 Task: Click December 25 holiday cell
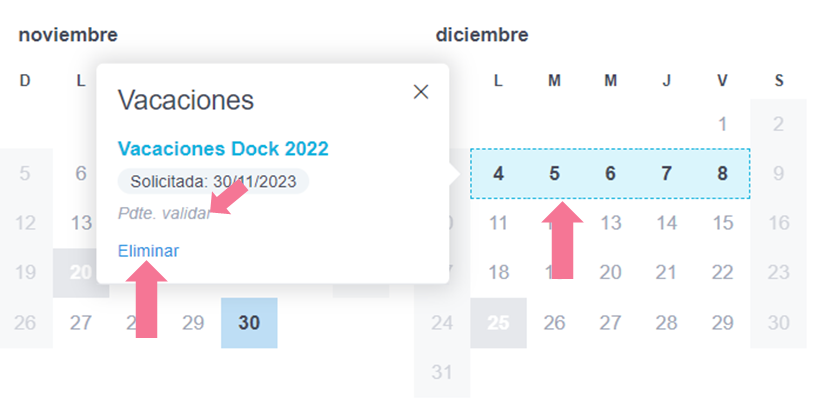(x=498, y=322)
